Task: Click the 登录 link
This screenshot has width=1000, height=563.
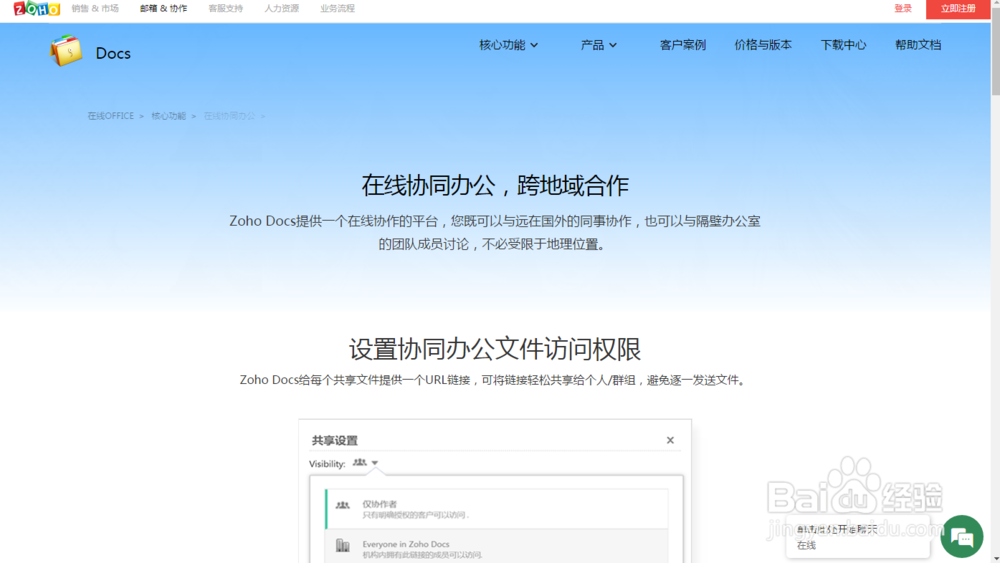Action: 902,8
